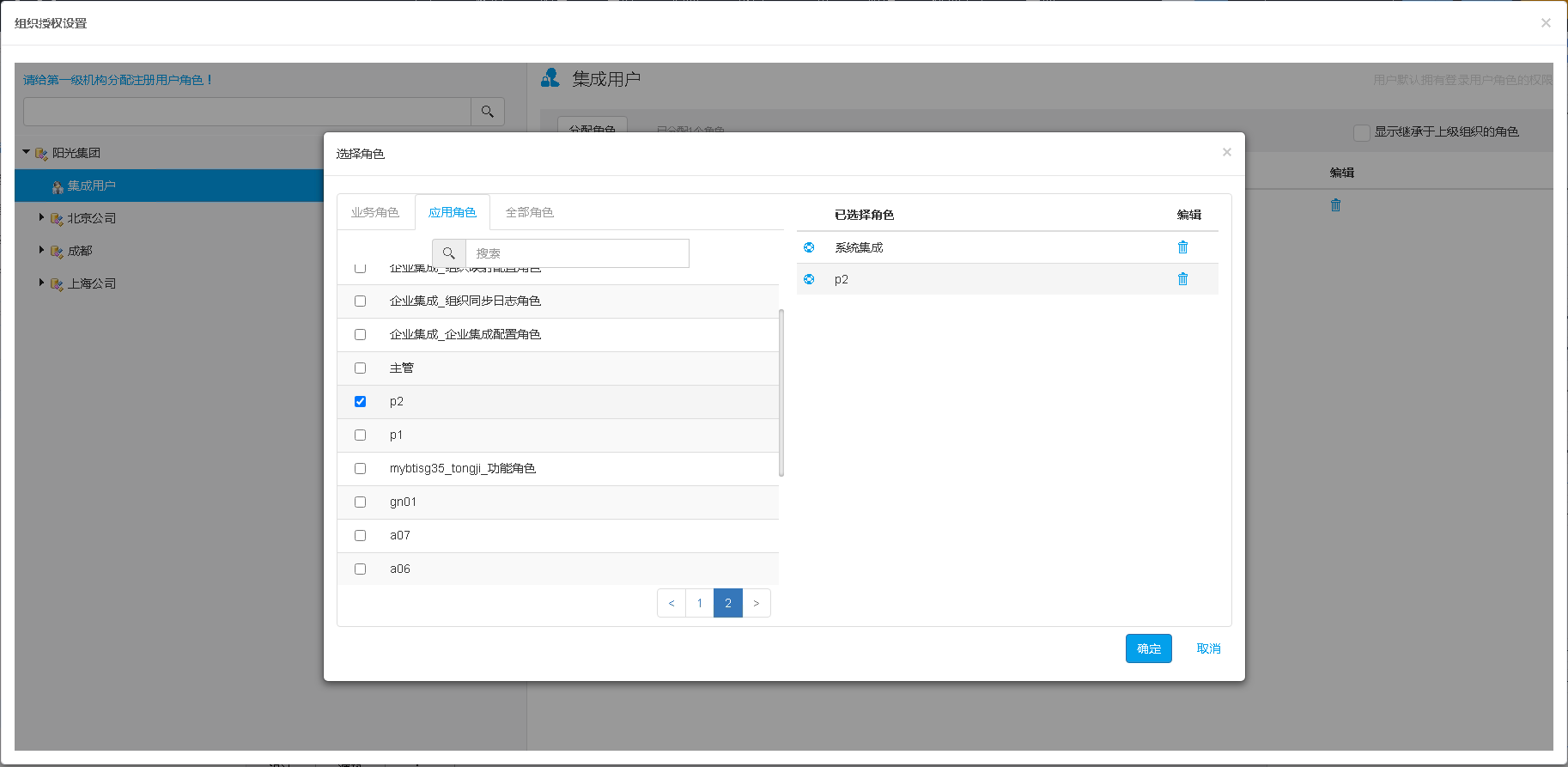The image size is (1568, 767).
Task: Confirm selection with 确定 button
Action: point(1148,648)
